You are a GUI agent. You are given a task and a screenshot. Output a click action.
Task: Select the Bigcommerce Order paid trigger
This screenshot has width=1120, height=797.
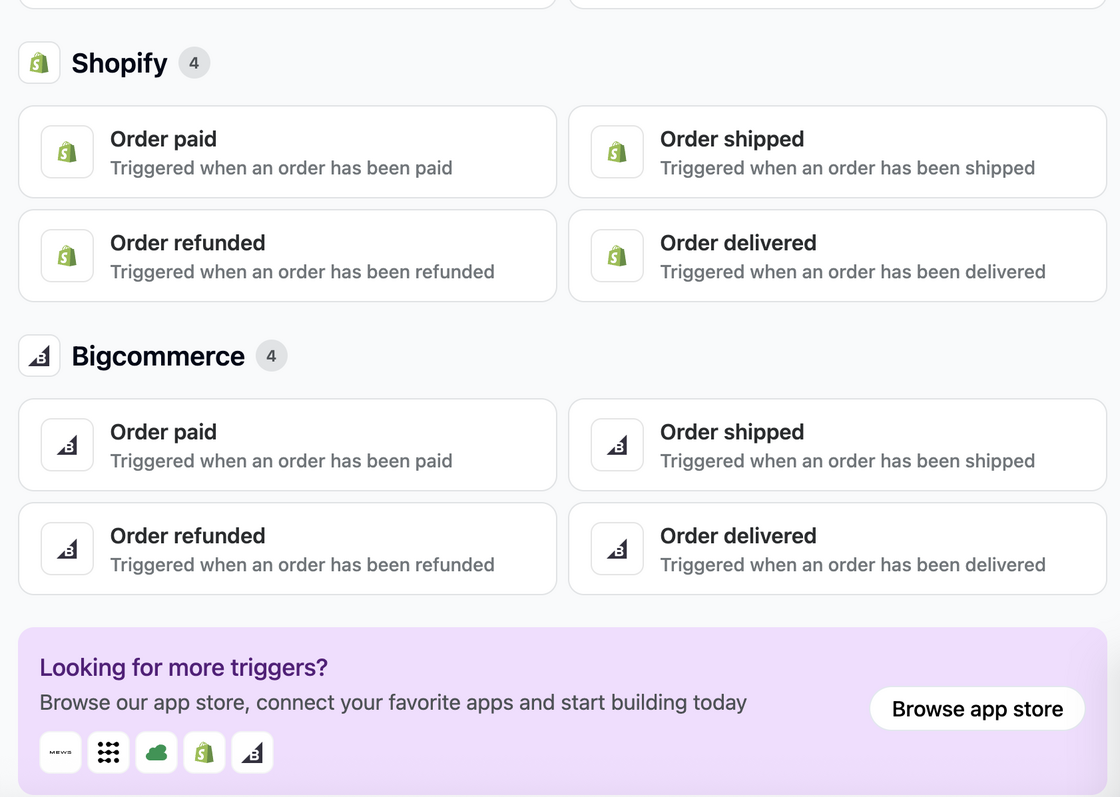287,445
